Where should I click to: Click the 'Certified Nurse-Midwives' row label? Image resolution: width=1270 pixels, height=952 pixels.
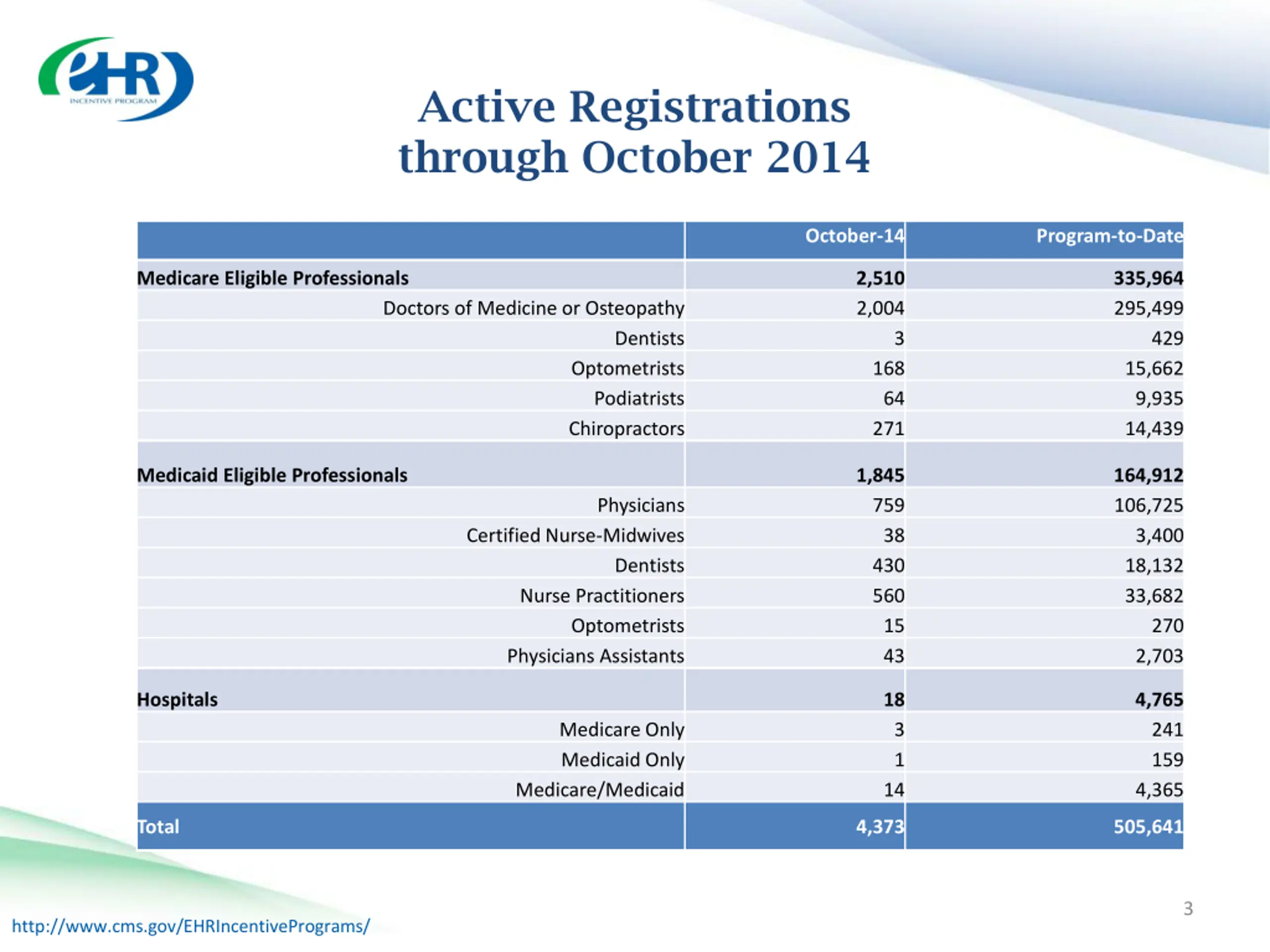coord(575,535)
